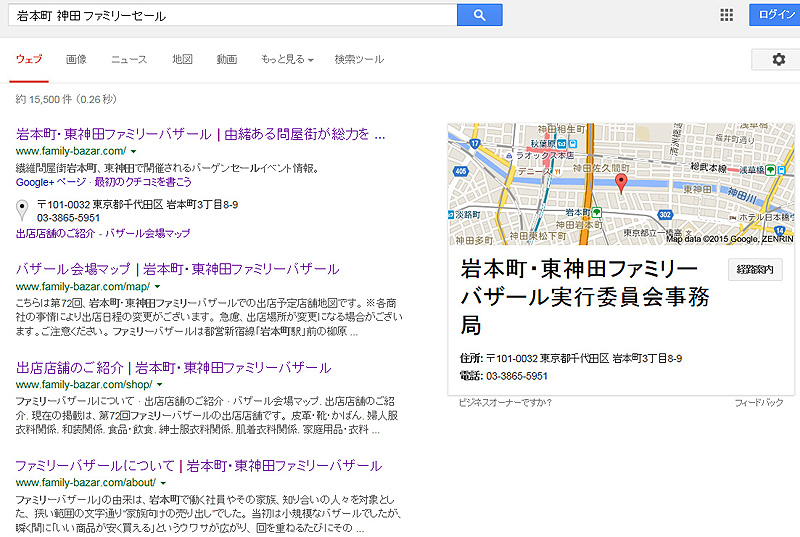This screenshot has width=800, height=537.
Task: Click the 経路案内 directions button
Action: [x=755, y=269]
